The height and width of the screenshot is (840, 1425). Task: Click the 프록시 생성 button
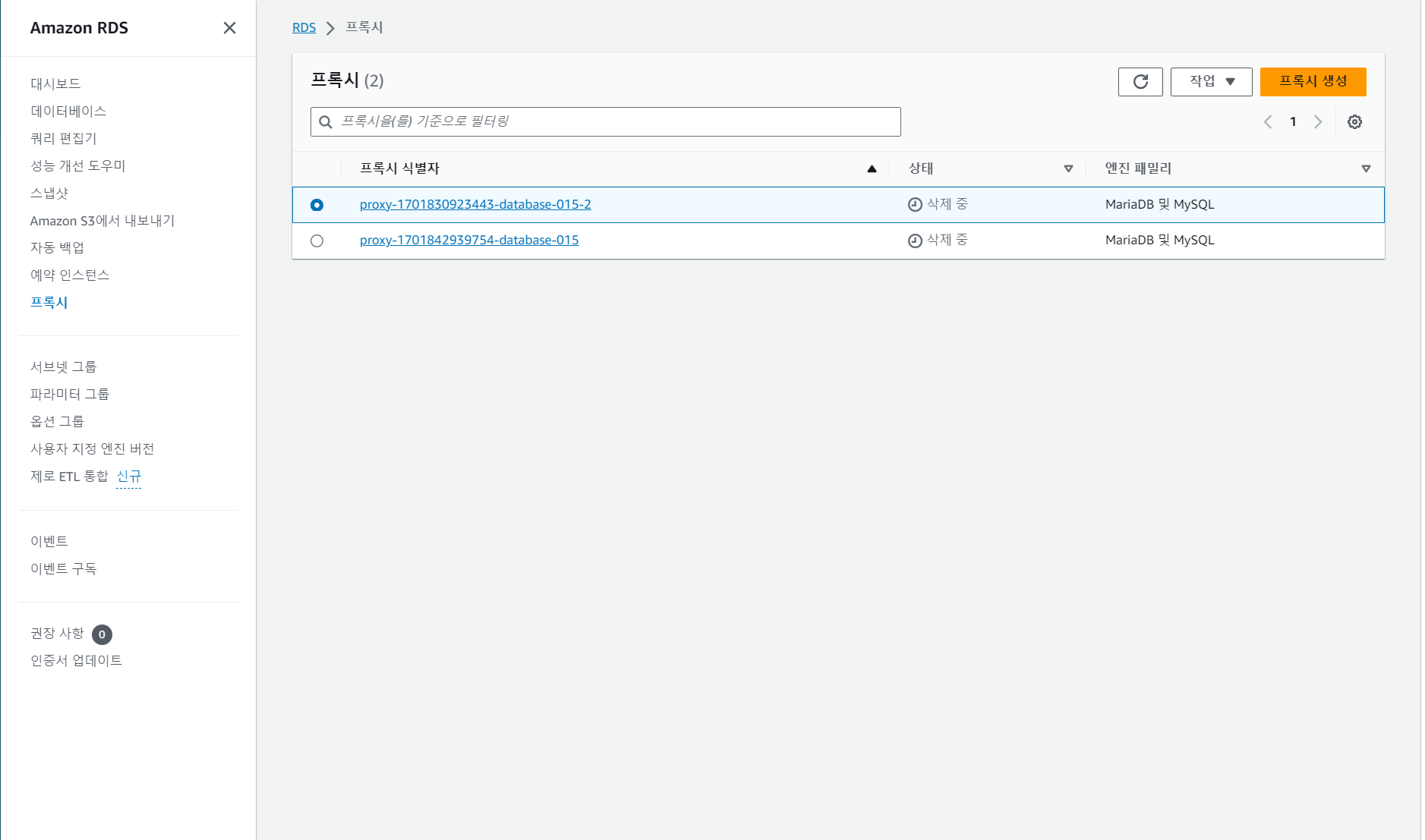coord(1313,82)
